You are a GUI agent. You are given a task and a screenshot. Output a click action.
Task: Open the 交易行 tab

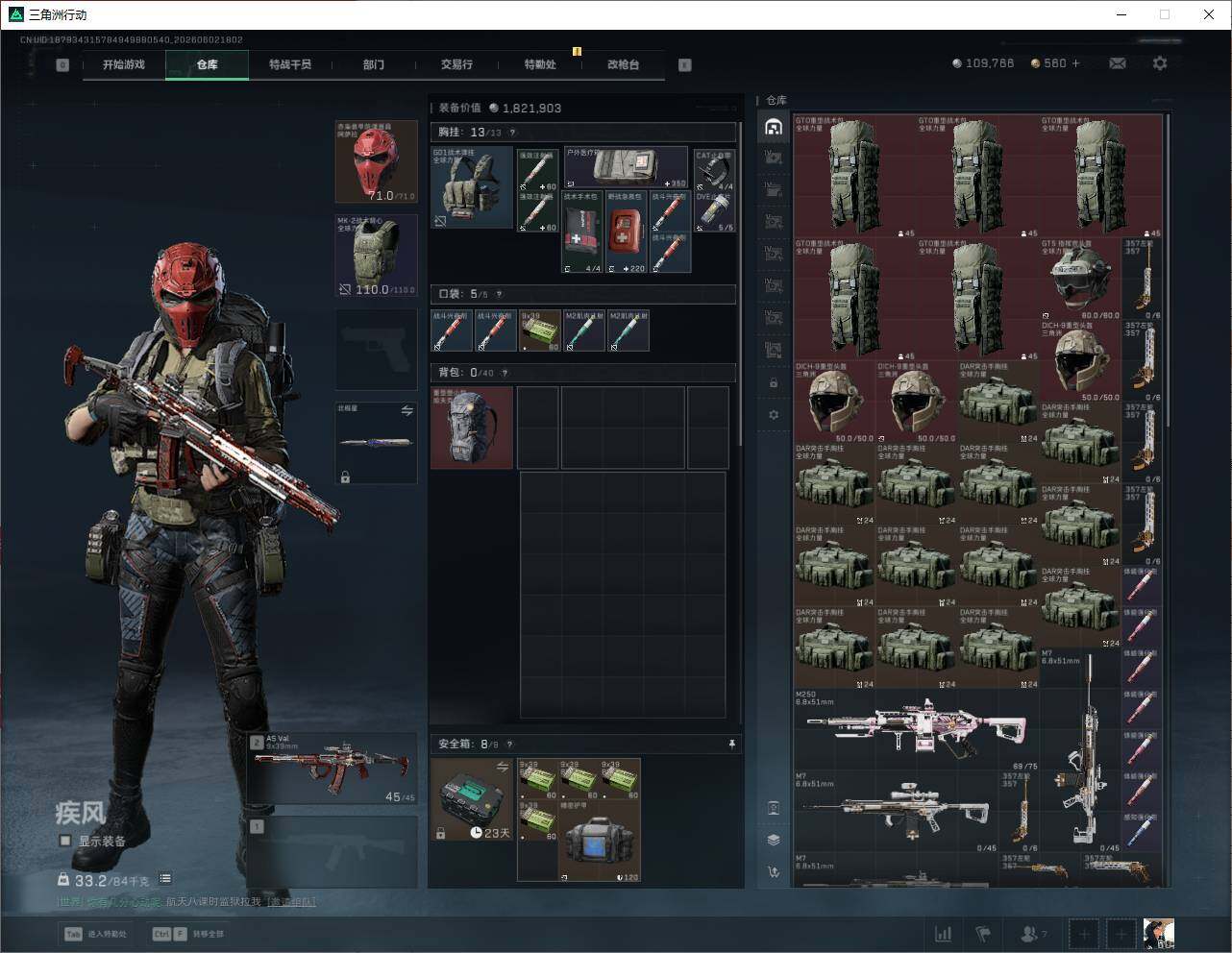[456, 64]
